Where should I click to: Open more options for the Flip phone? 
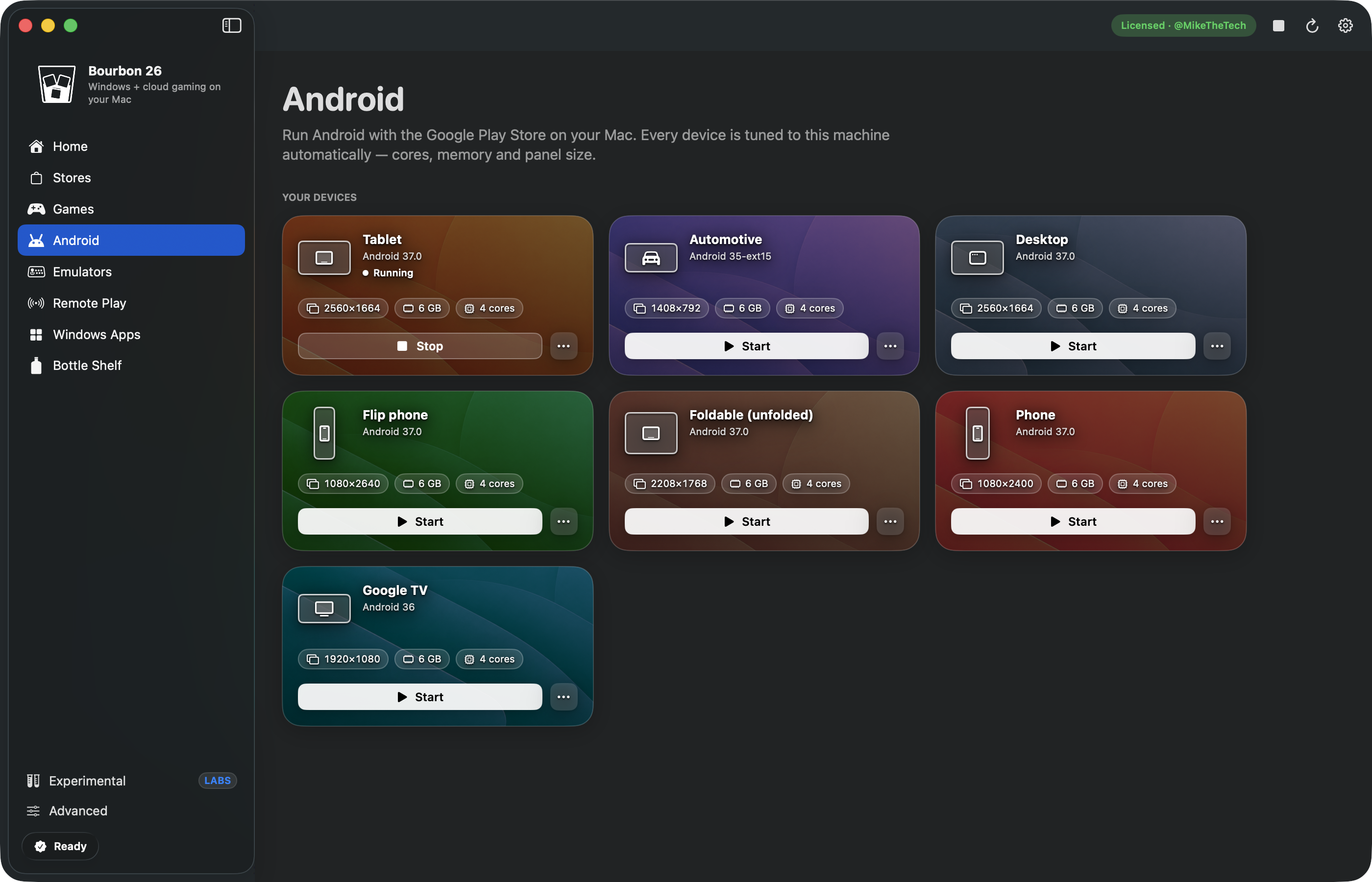click(563, 521)
